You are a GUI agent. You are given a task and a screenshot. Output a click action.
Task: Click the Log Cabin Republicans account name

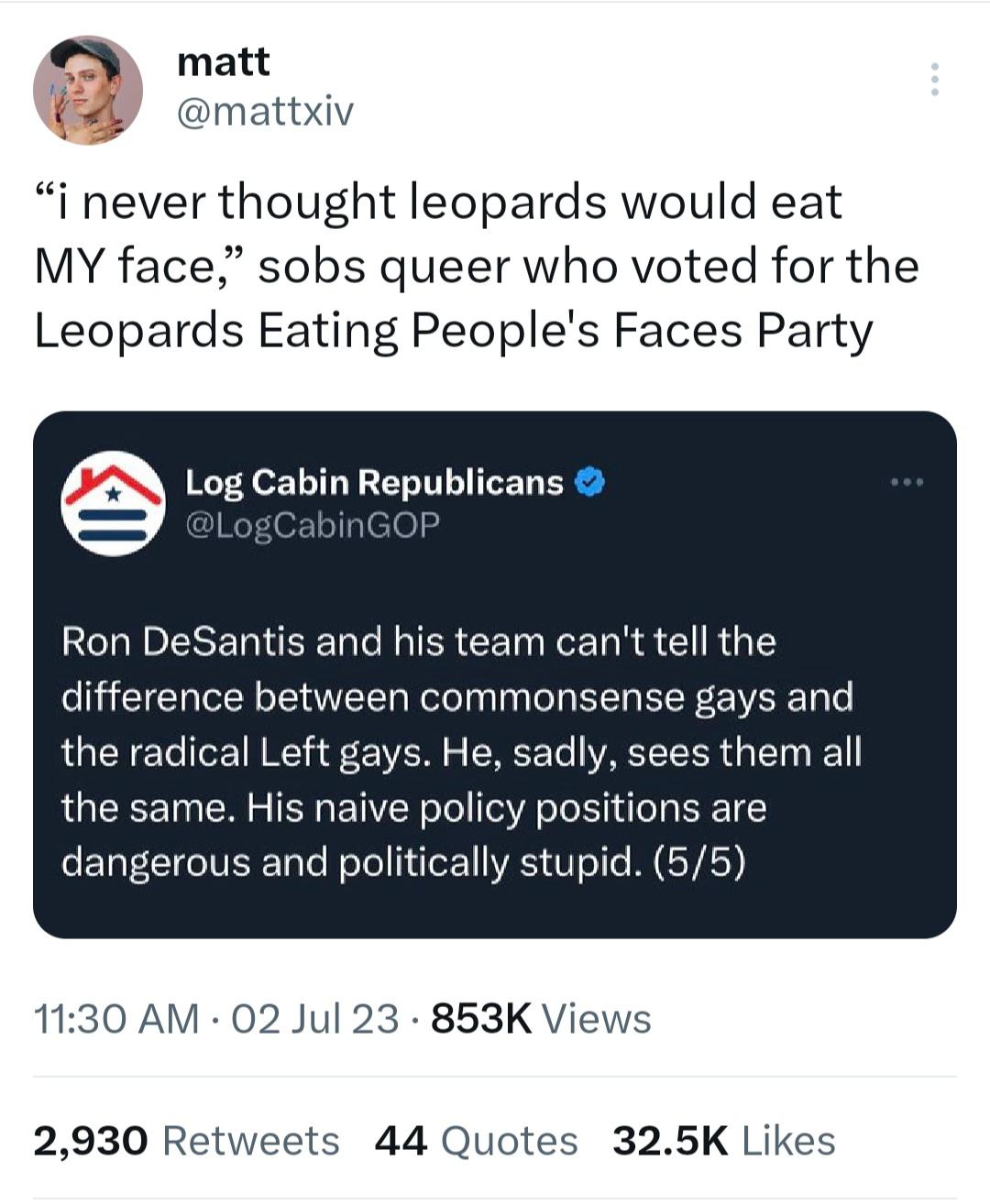click(374, 482)
